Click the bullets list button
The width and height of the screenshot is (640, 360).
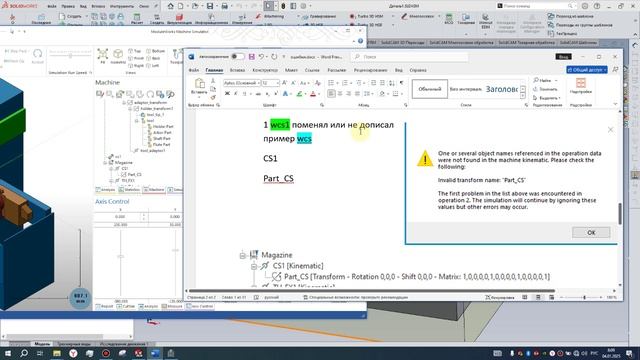pos(331,83)
